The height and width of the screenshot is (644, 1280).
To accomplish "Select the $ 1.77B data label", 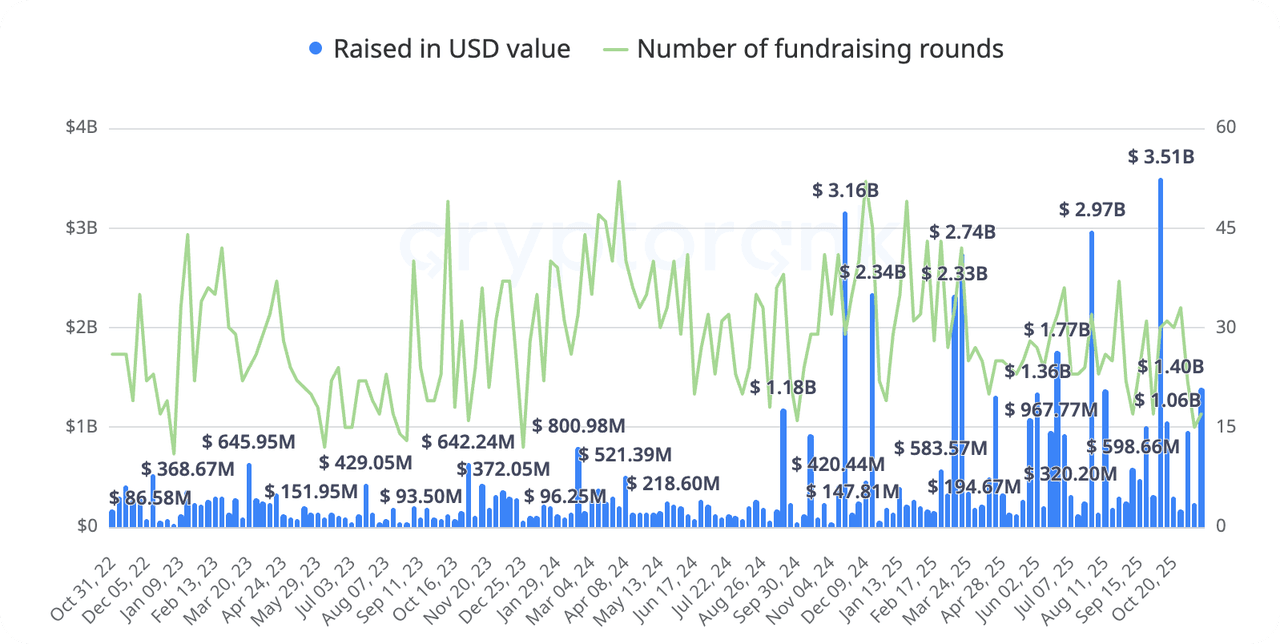I will click(1057, 330).
